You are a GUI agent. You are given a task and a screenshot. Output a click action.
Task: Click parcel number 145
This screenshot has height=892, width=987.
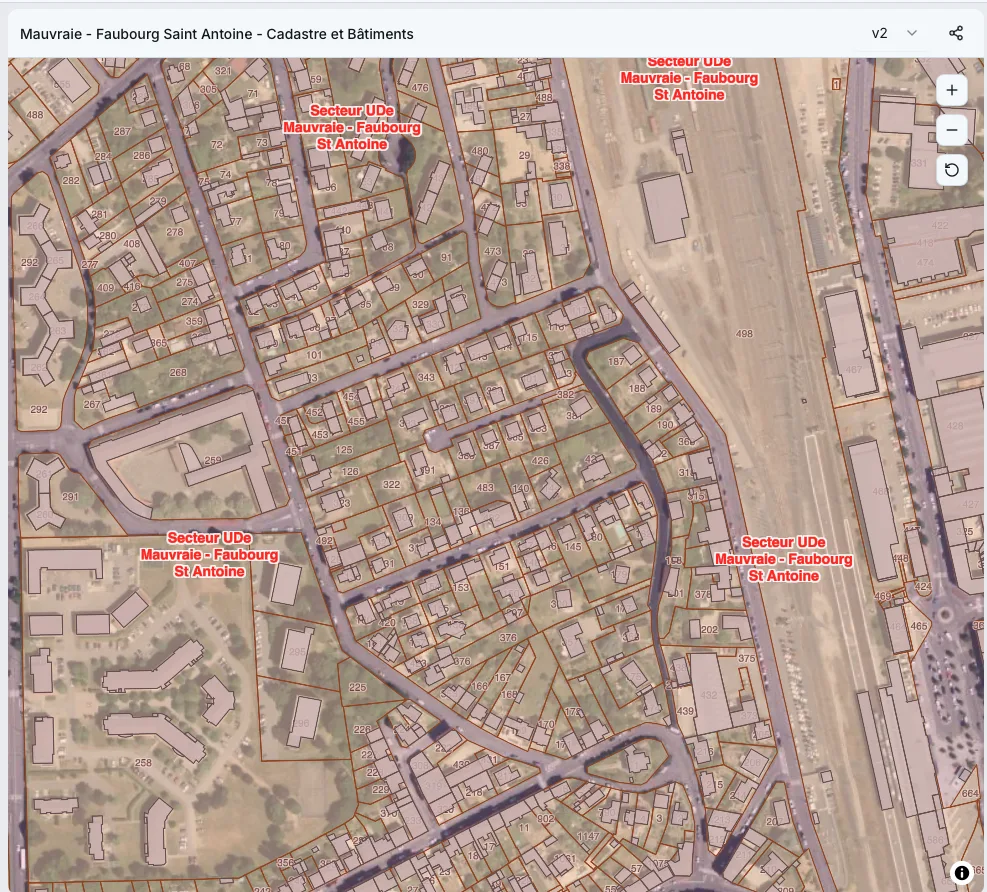[x=573, y=546]
